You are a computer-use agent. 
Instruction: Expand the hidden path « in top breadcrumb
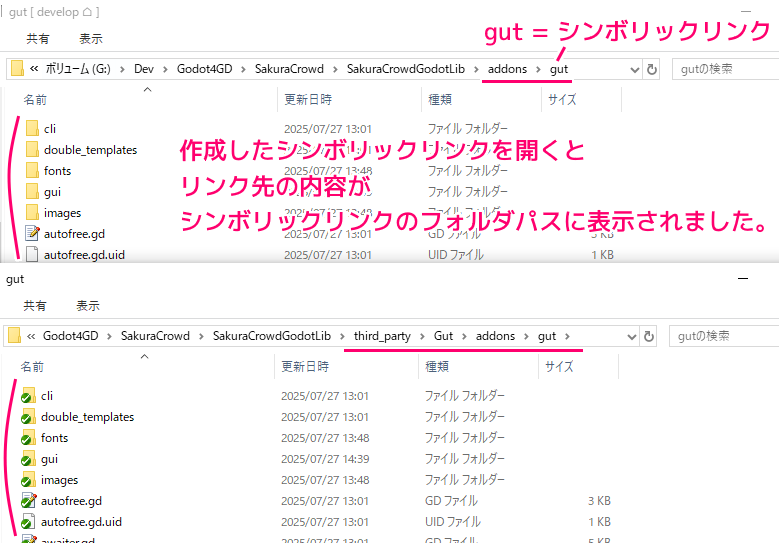coord(34,69)
